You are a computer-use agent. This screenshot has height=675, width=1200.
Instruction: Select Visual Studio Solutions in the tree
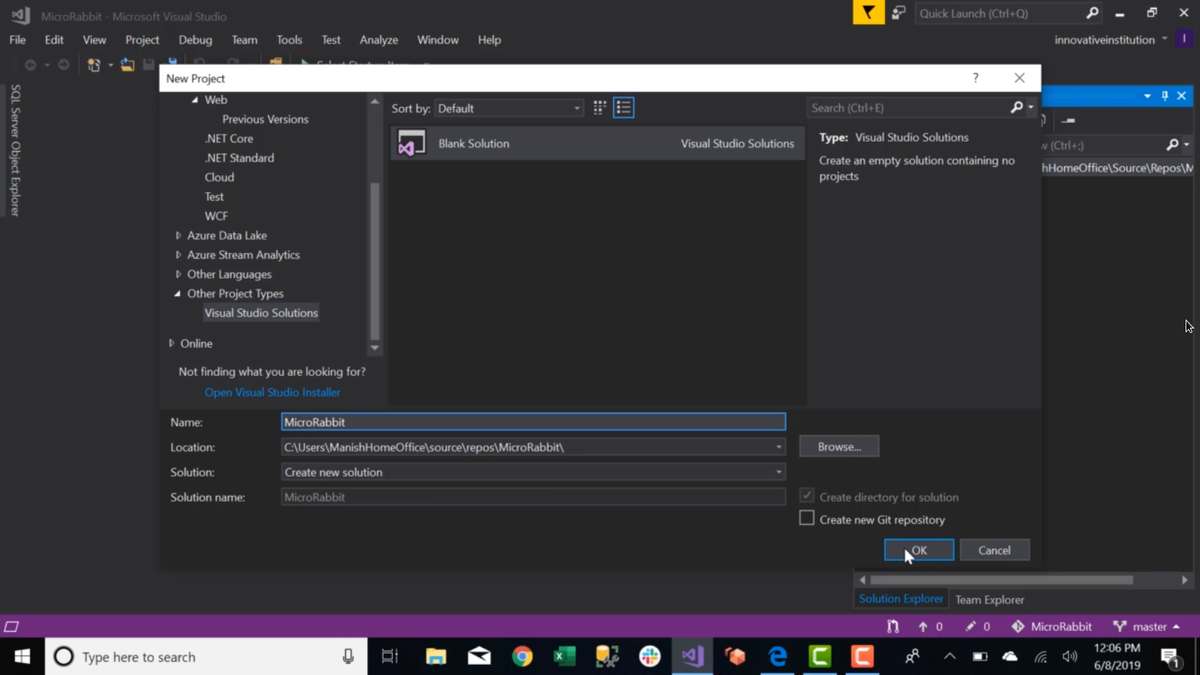[x=261, y=313]
